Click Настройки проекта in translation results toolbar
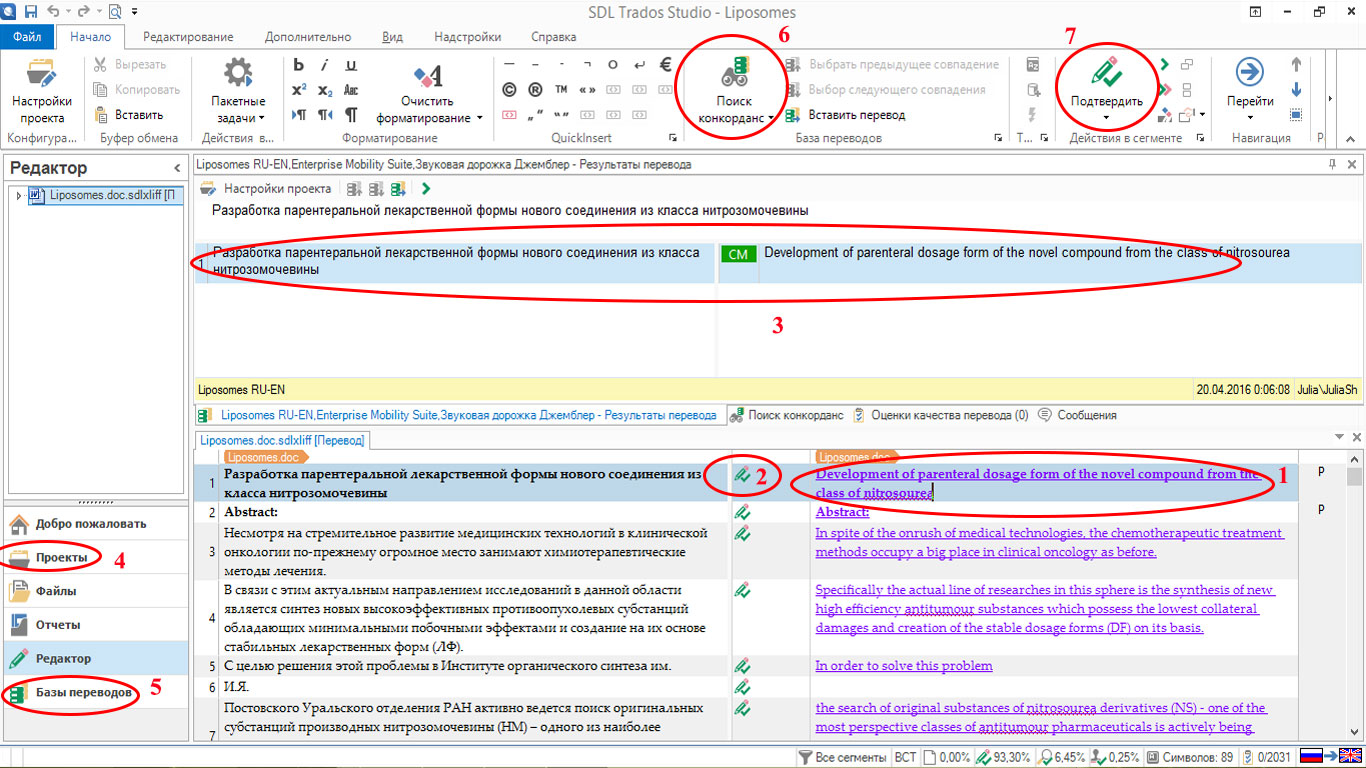1366x768 pixels. pyautogui.click(x=266, y=188)
